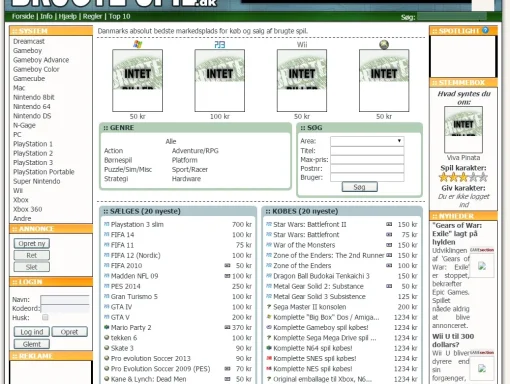Toggle the Husk remember-me checkbox

click(45, 317)
